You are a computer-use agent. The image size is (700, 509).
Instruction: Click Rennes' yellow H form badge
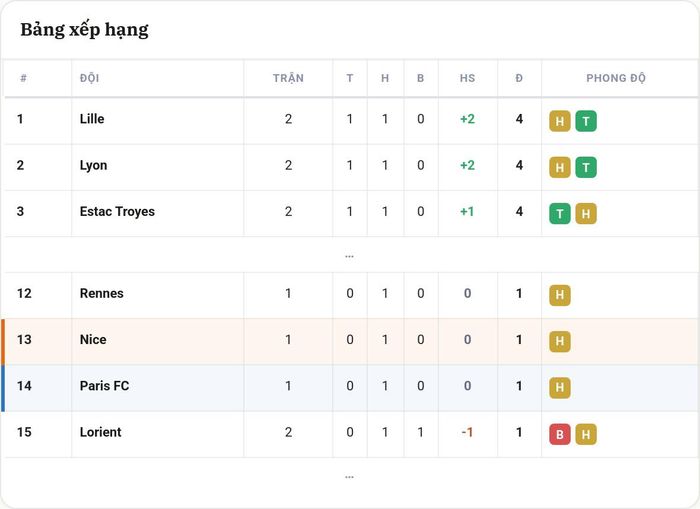pyautogui.click(x=560, y=295)
